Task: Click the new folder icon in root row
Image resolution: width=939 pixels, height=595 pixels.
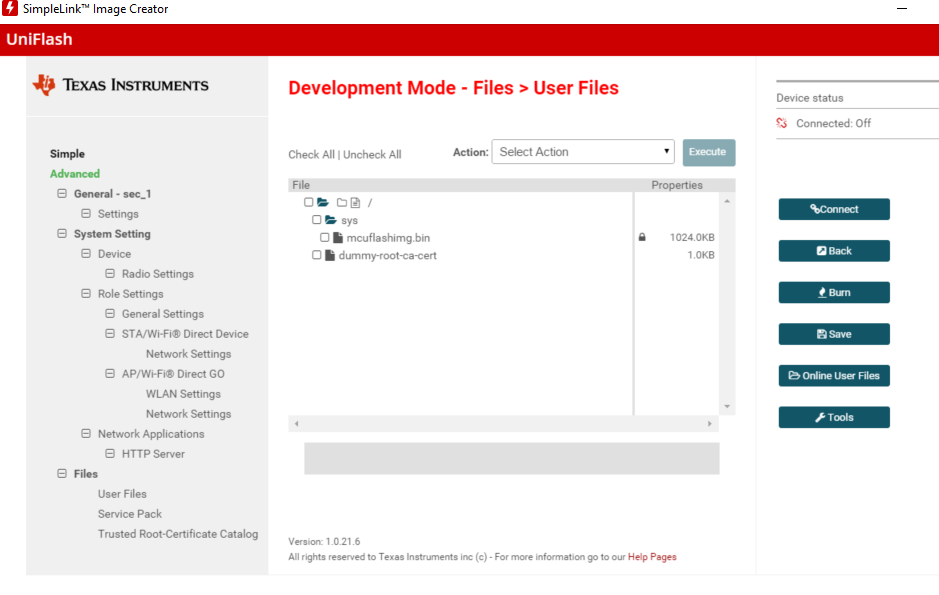Action: tap(342, 202)
